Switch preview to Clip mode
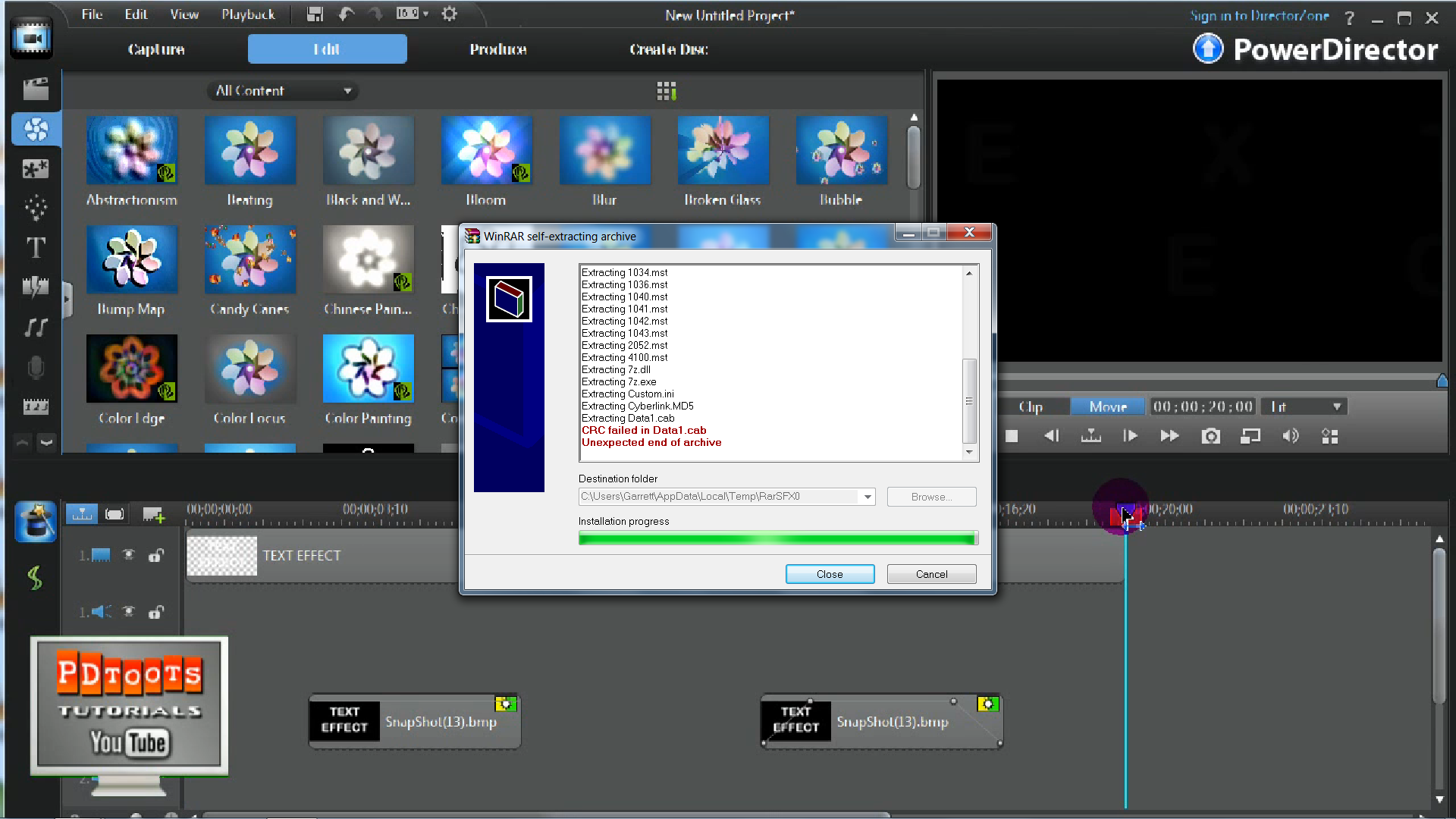This screenshot has width=1456, height=819. pyautogui.click(x=1031, y=406)
